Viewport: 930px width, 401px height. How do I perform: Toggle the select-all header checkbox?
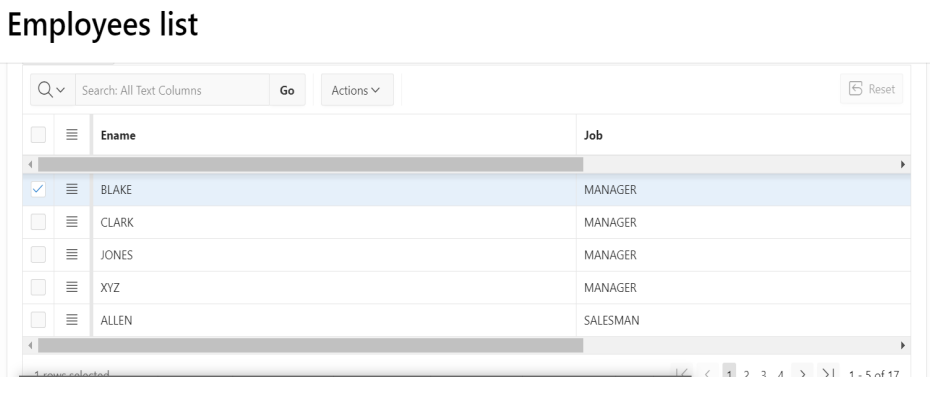tap(38, 134)
